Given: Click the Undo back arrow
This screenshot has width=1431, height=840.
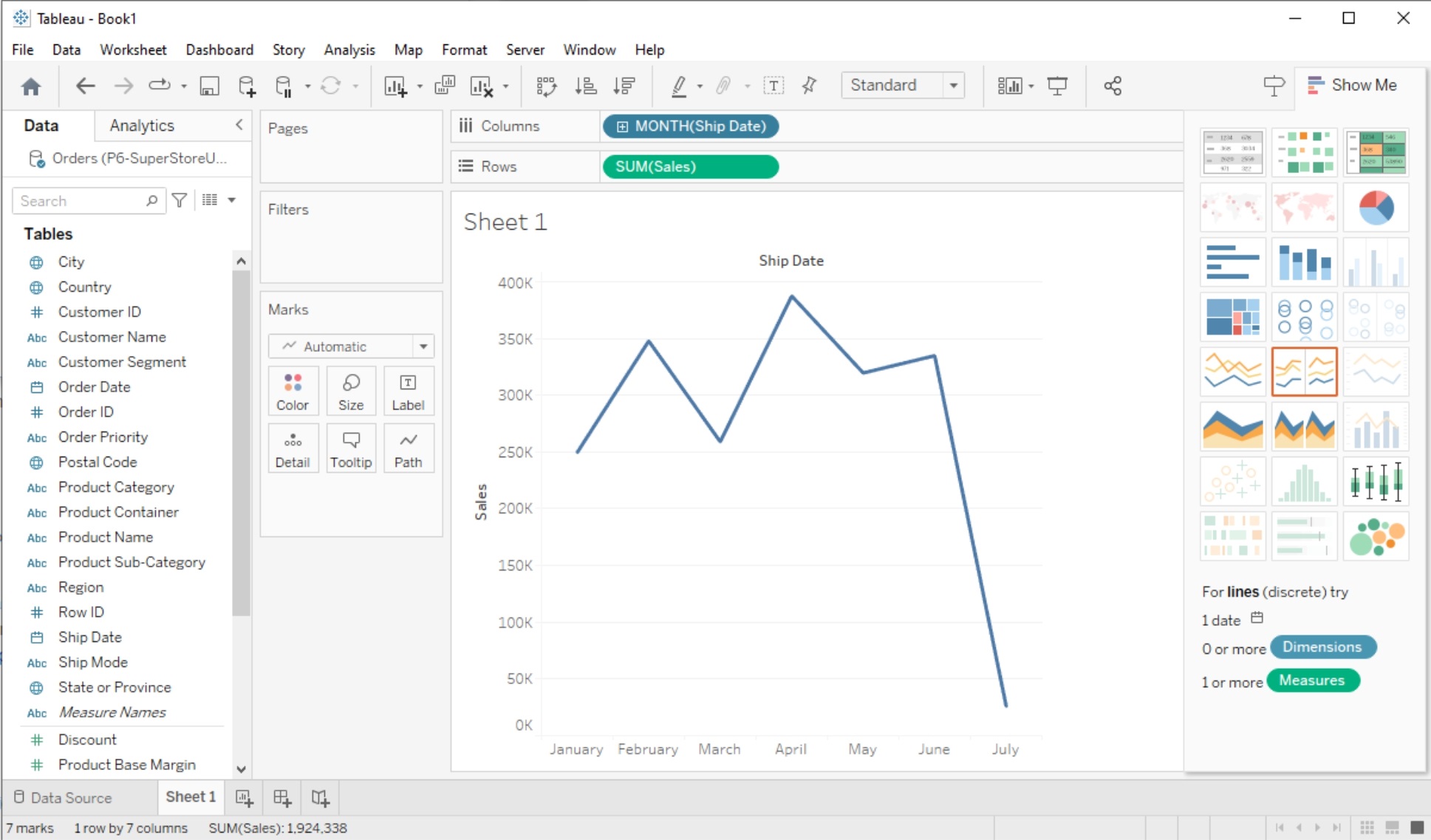Looking at the screenshot, I should click(85, 86).
